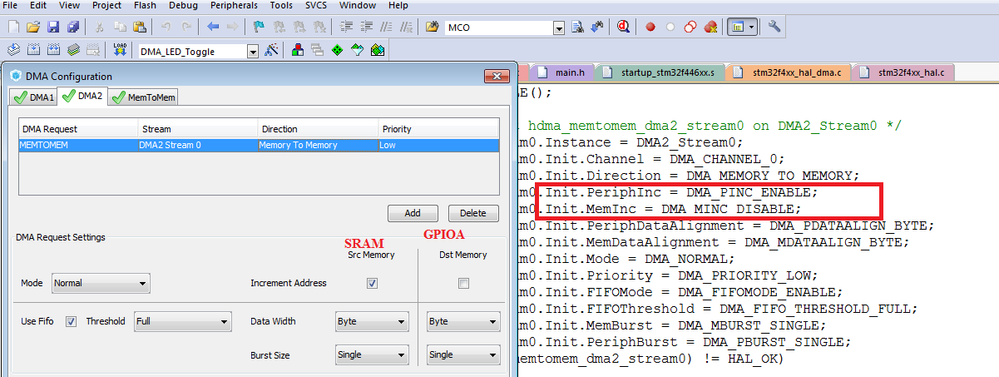The height and width of the screenshot is (377, 999).
Task: Open Src Memory Data Width dropdown
Action: pyautogui.click(x=371, y=322)
